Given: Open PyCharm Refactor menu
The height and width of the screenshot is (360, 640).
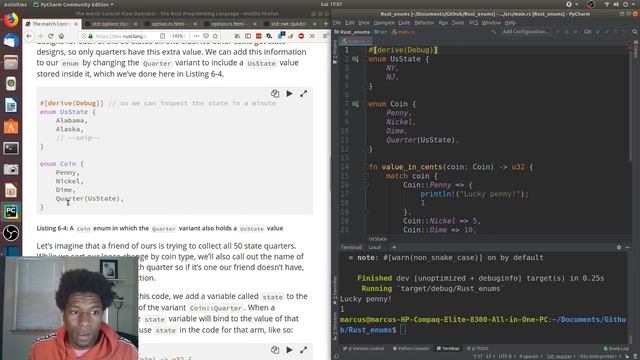Looking at the screenshot, I should [x=424, y=23].
